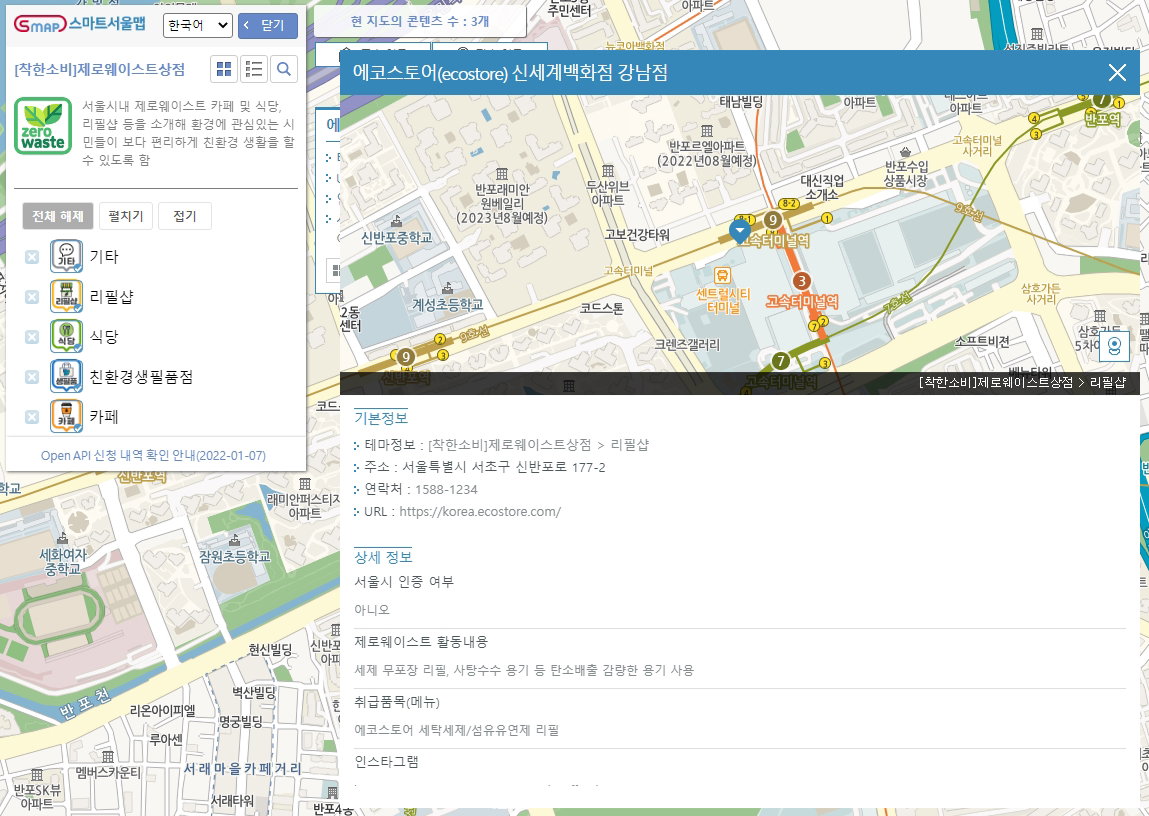Click the 서울시 인증 여부 heading
The image size is (1149, 816).
click(404, 582)
